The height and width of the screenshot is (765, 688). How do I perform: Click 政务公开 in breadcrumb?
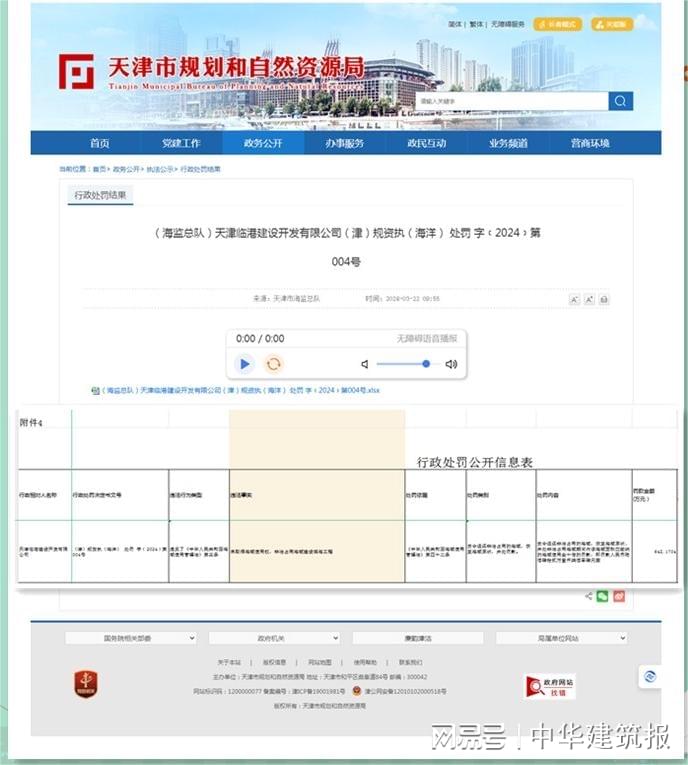tap(126, 169)
